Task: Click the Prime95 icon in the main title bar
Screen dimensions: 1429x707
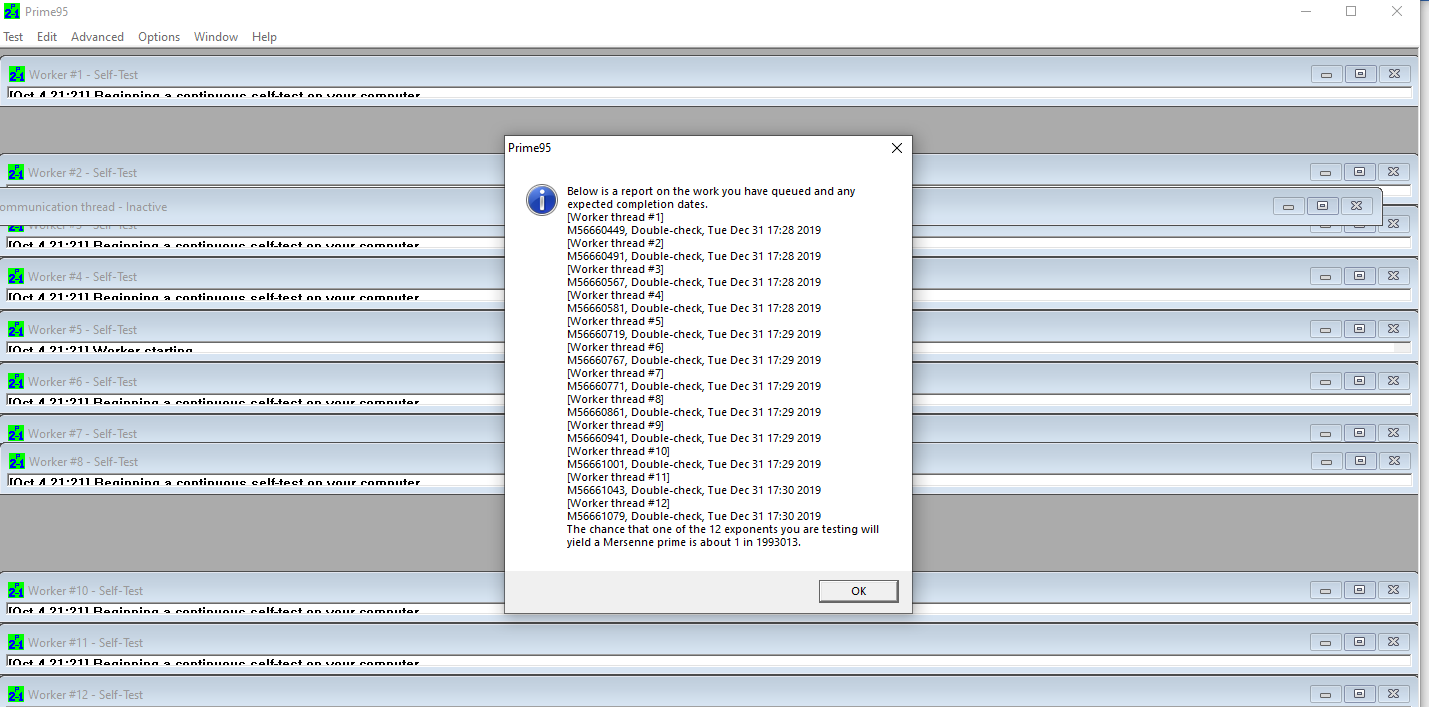Action: [12, 12]
